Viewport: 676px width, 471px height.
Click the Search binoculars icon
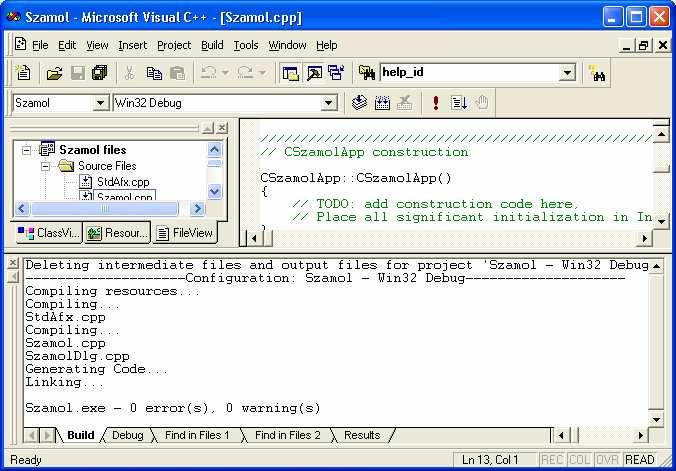coord(598,73)
